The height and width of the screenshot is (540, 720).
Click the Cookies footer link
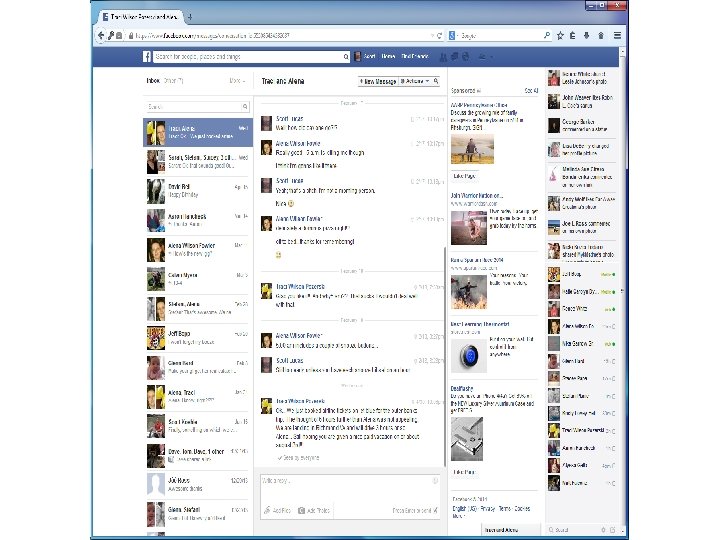[522, 509]
